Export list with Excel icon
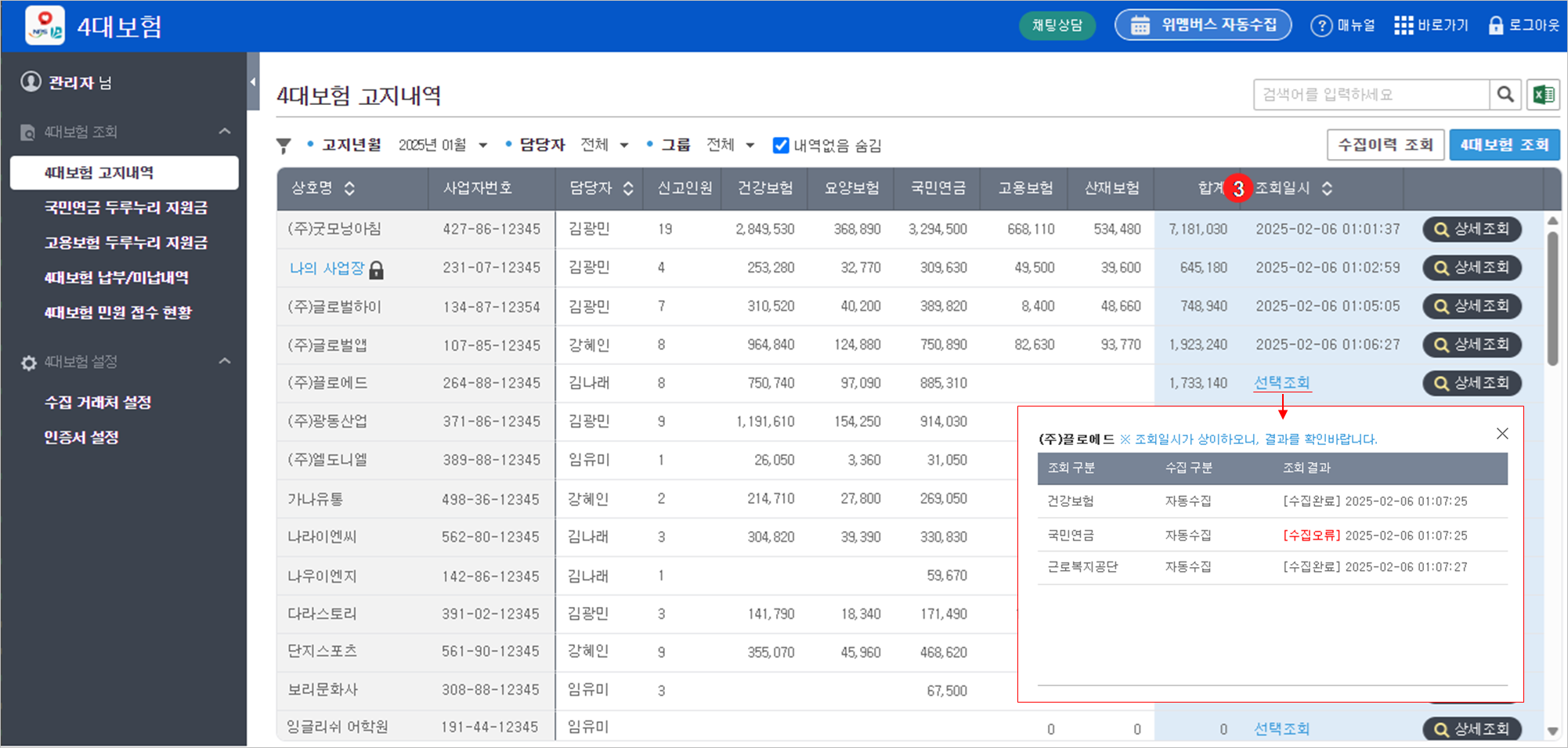The image size is (1568, 748). 1543,95
